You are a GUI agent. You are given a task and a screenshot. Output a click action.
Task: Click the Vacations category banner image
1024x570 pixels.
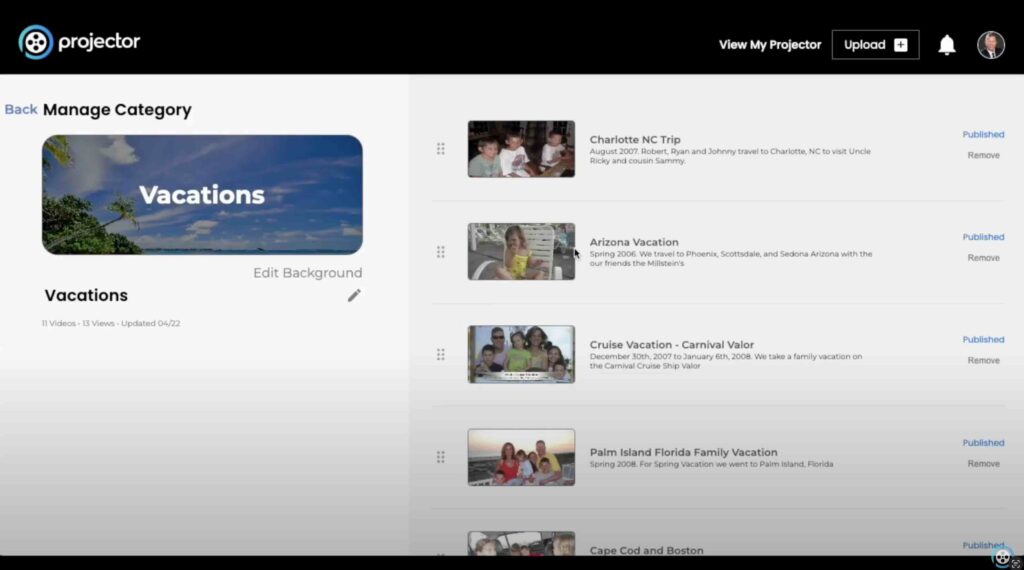click(202, 195)
